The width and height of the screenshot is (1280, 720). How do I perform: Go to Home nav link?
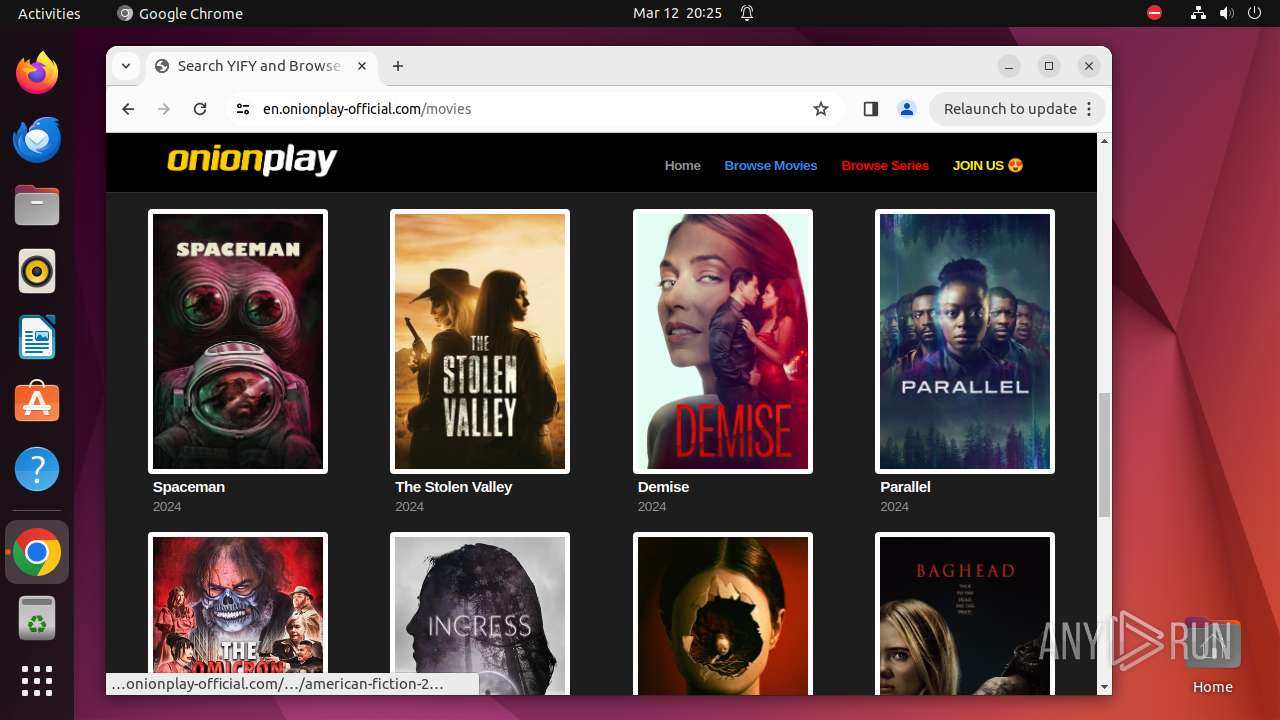point(683,166)
